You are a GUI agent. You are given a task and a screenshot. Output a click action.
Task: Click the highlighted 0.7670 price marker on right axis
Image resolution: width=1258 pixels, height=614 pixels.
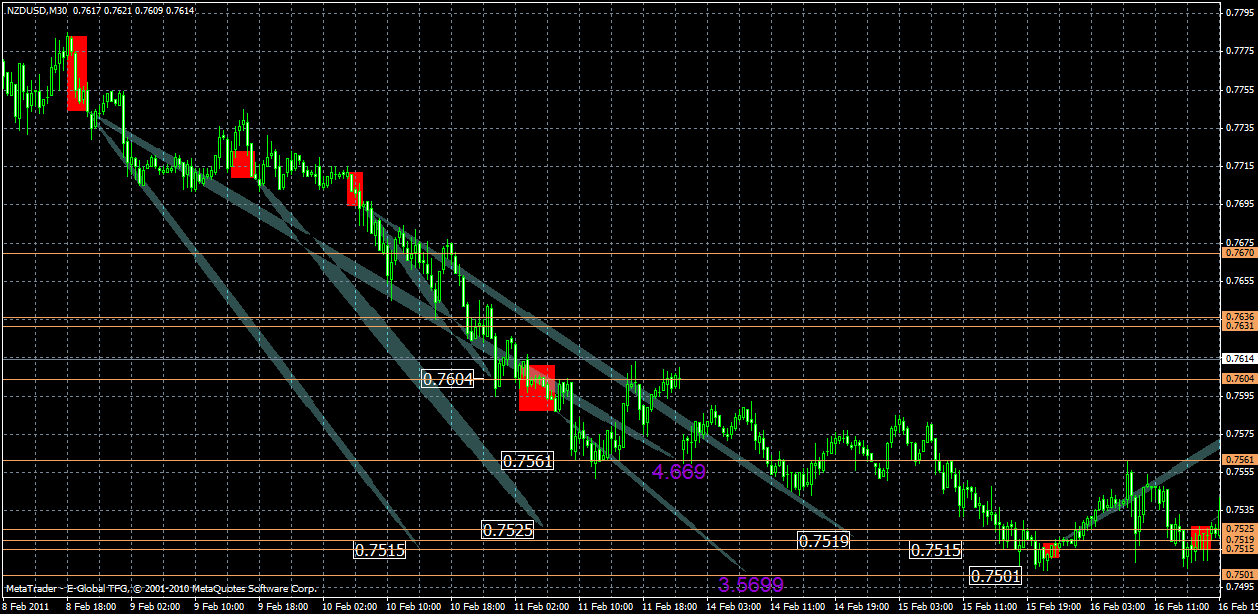1240,252
